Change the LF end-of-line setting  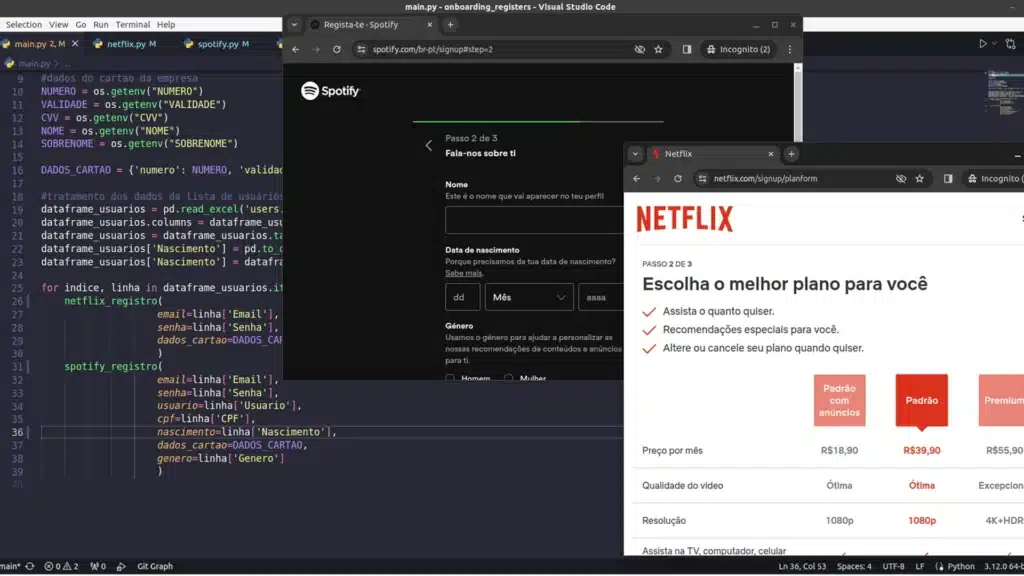coord(920,567)
